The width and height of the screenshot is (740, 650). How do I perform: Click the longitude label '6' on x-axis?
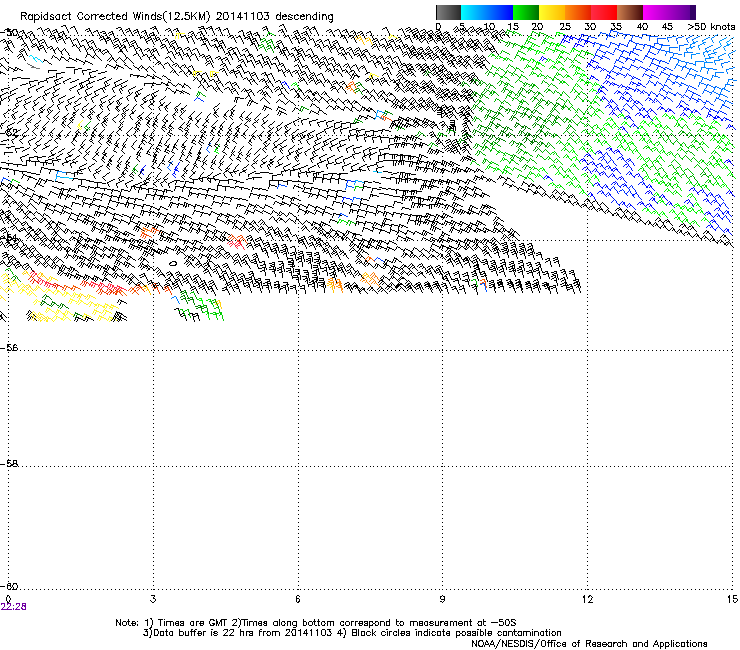(298, 599)
